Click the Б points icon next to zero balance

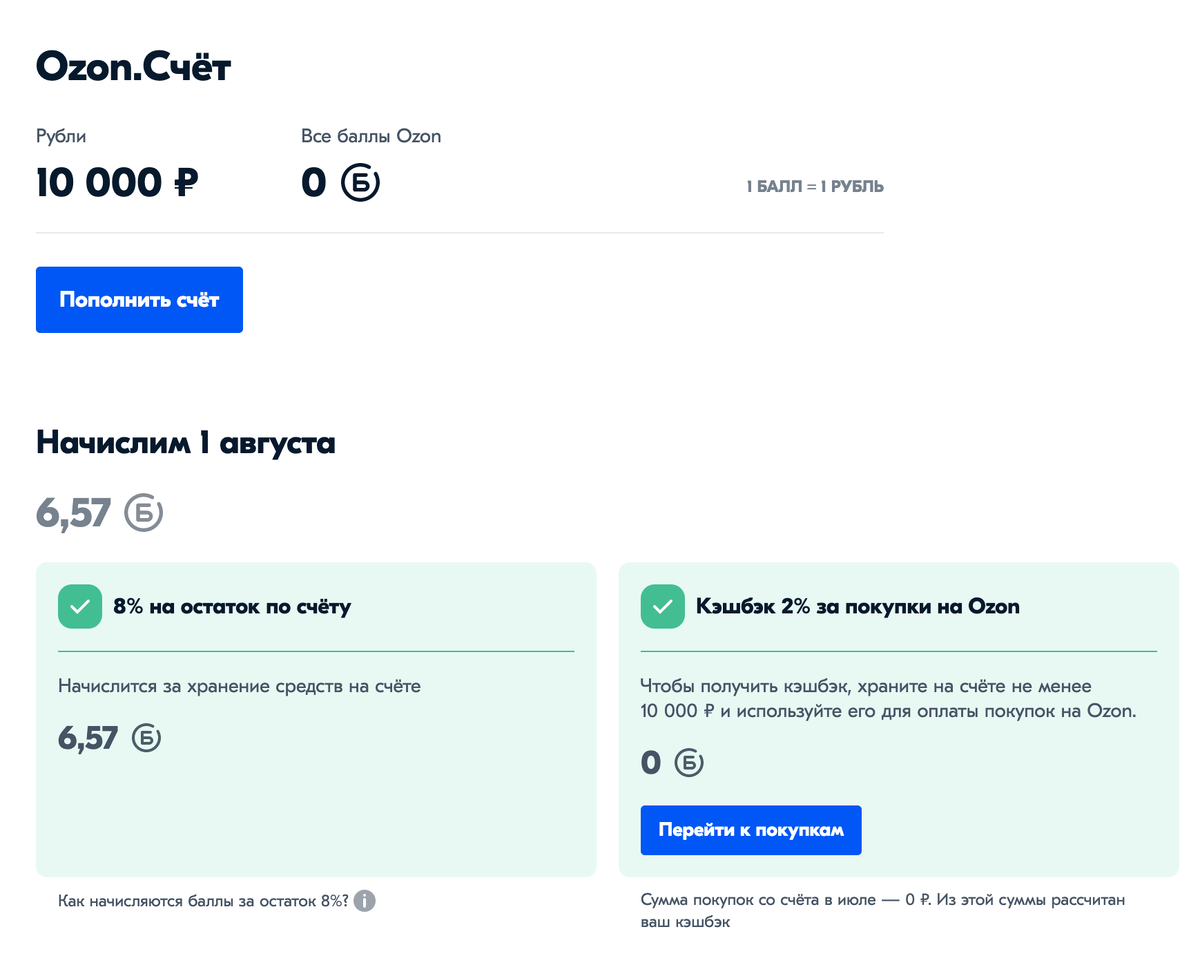point(359,182)
